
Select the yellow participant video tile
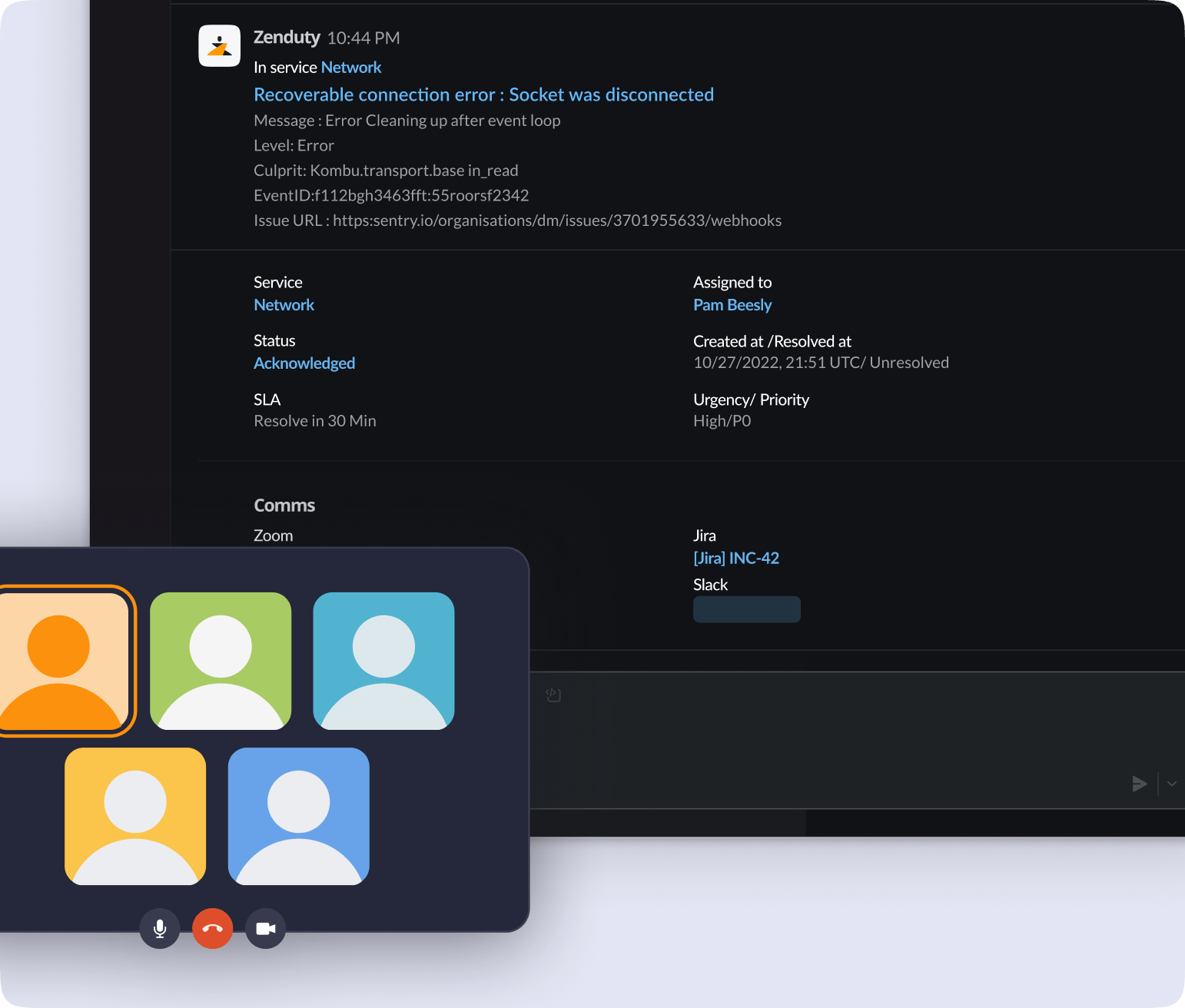click(135, 816)
